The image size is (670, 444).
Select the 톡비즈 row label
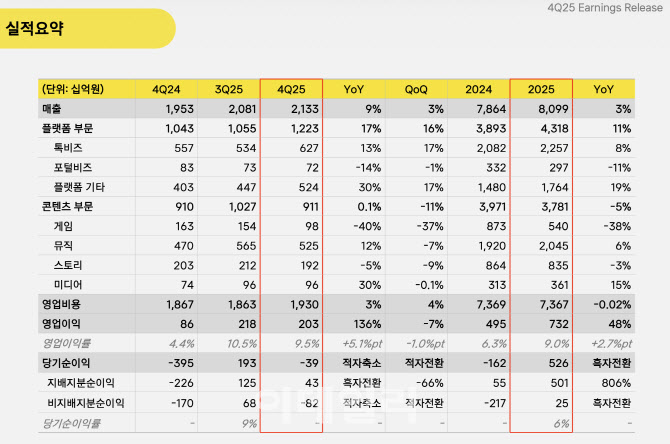(x=69, y=147)
